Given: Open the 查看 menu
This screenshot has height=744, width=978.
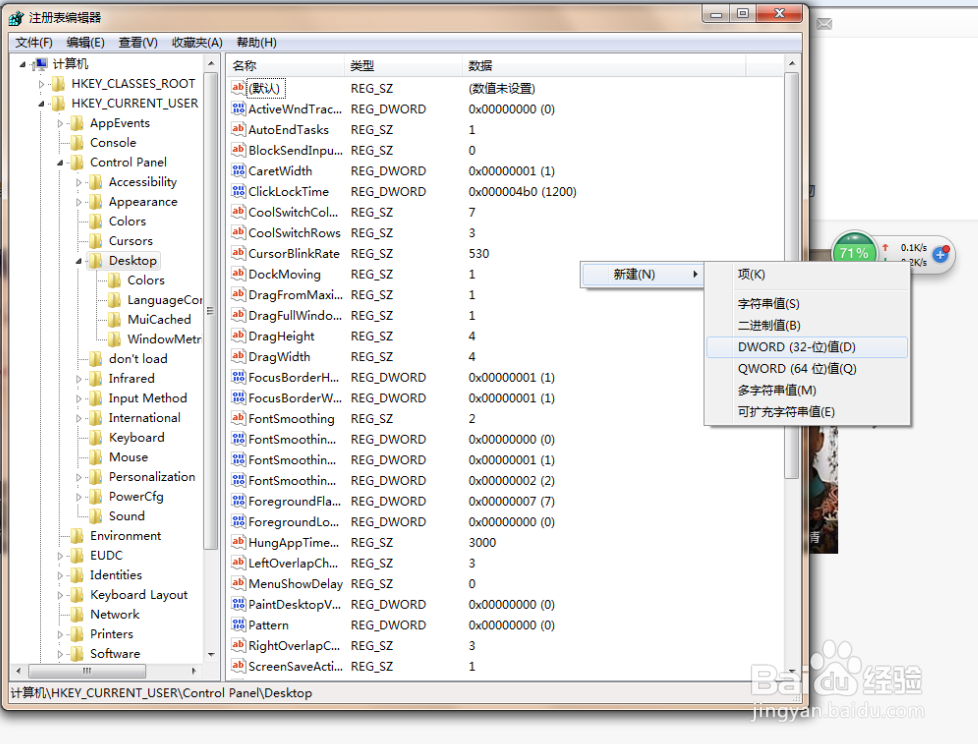Looking at the screenshot, I should pos(139,42).
